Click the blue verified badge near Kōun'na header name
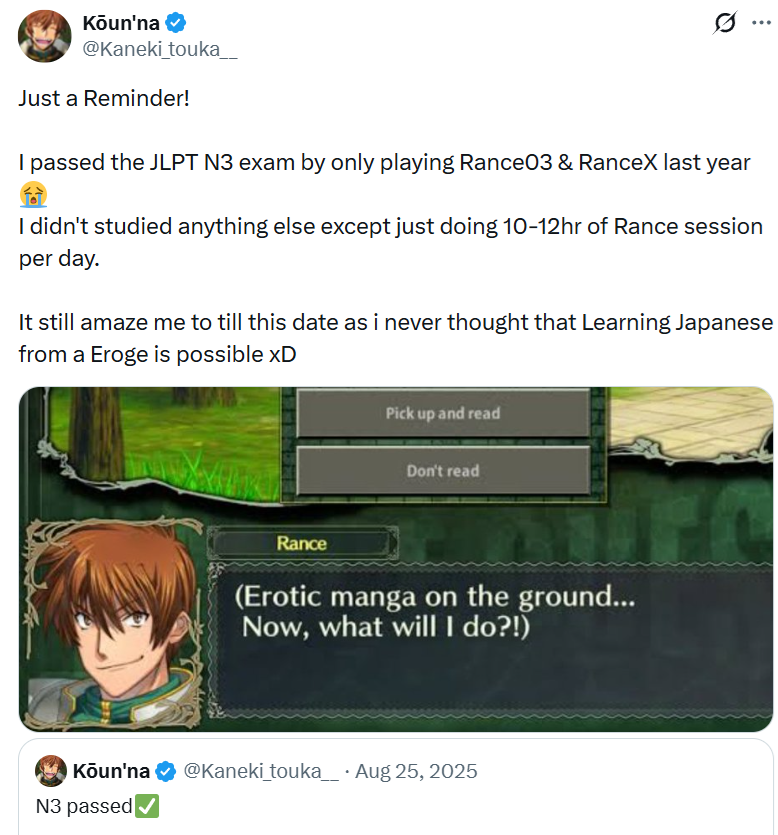 pos(176,23)
